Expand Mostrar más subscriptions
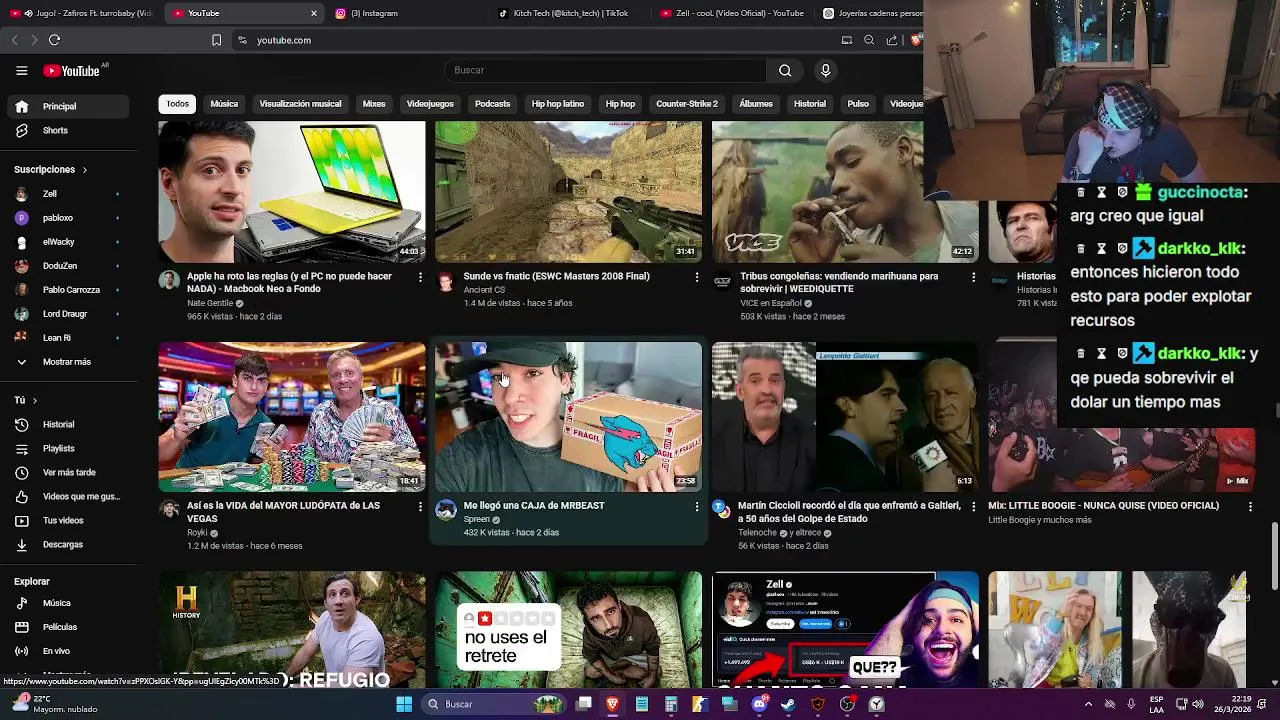This screenshot has height=720, width=1280. (68, 362)
